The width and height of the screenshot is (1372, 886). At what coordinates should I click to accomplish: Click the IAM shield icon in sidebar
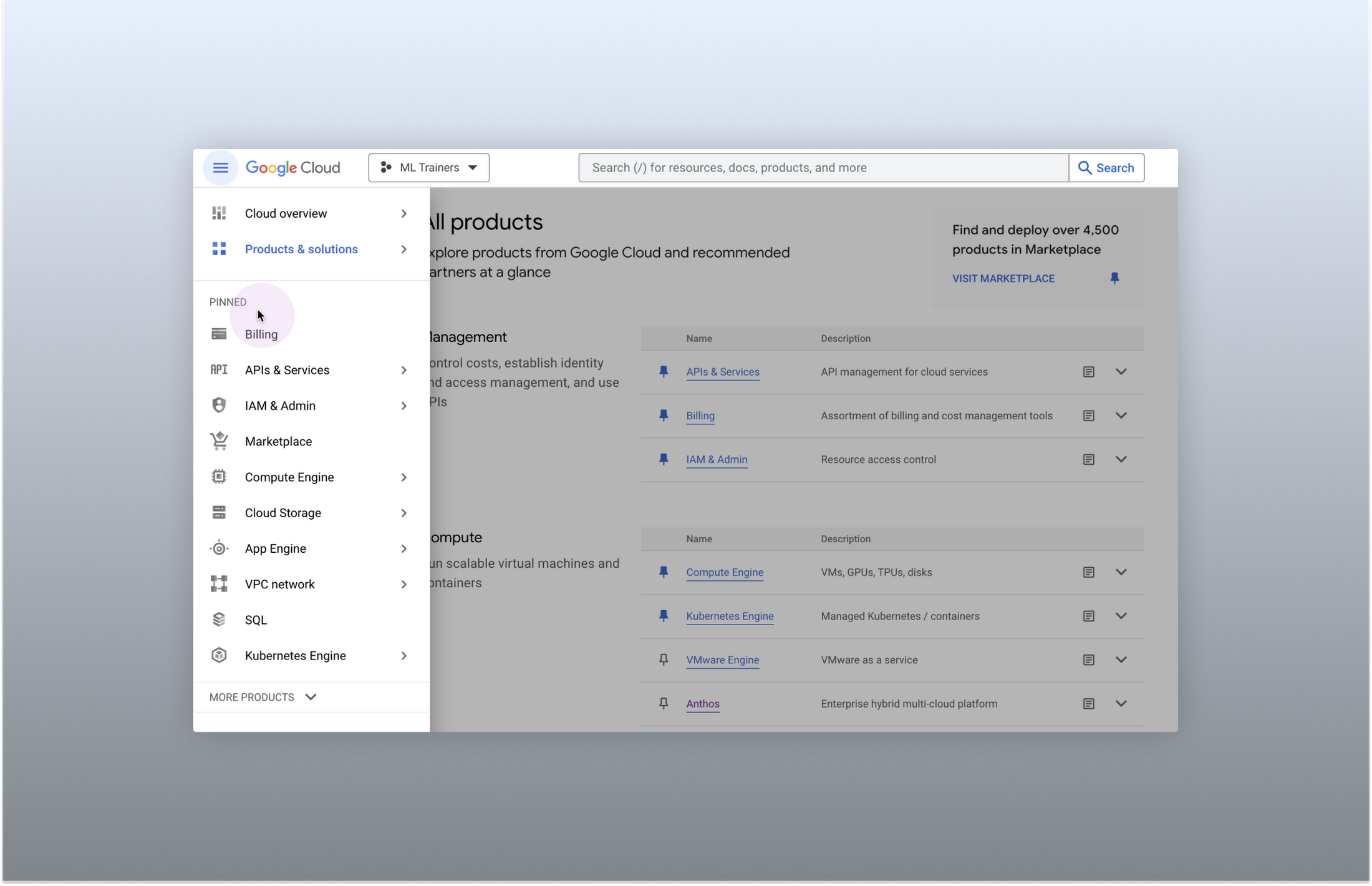(x=219, y=405)
